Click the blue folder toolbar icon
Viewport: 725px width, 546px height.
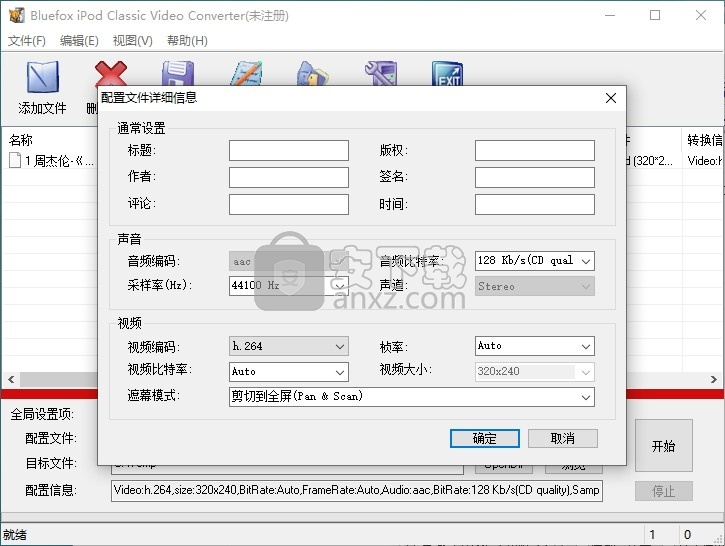pyautogui.click(x=313, y=74)
